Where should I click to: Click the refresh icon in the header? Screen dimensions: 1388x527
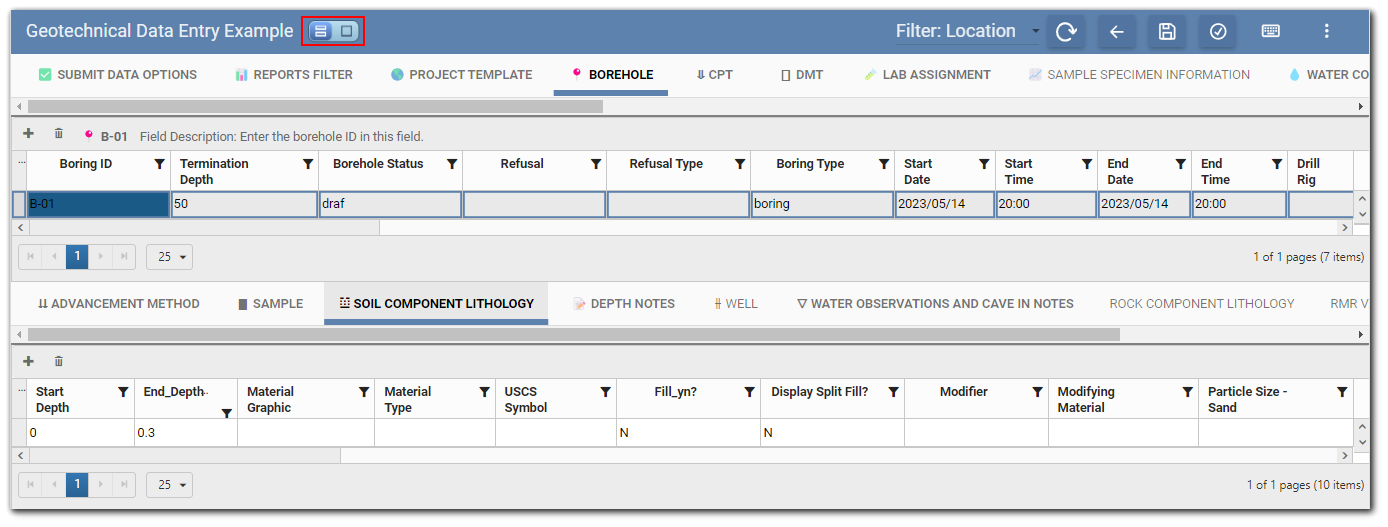(1066, 31)
